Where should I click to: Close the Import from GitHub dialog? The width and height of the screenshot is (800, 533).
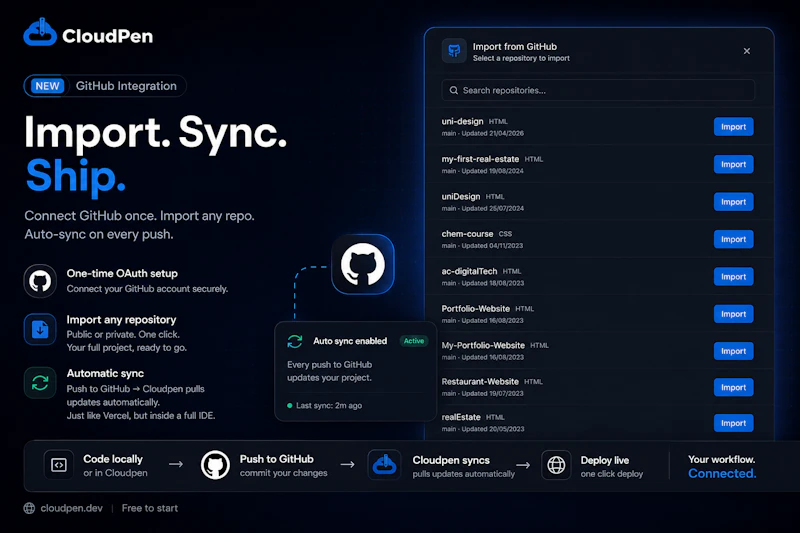pyautogui.click(x=746, y=51)
